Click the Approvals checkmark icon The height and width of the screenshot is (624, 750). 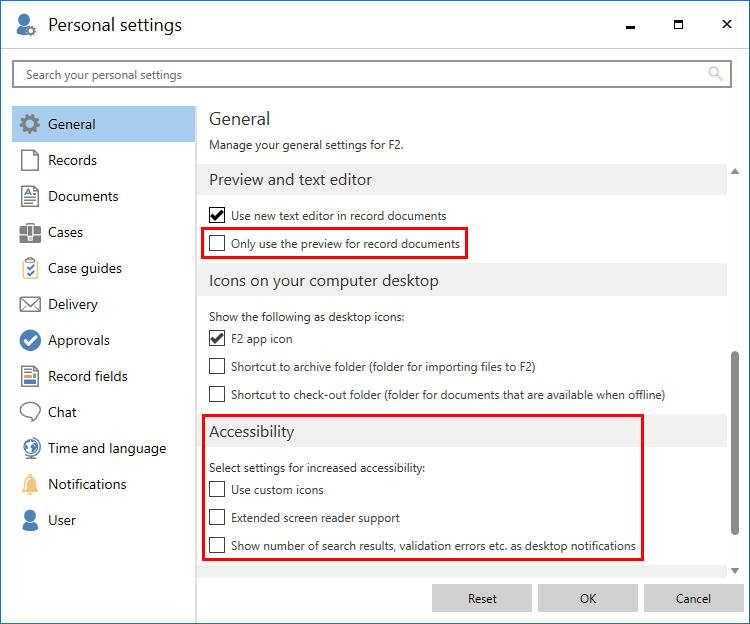click(x=30, y=340)
